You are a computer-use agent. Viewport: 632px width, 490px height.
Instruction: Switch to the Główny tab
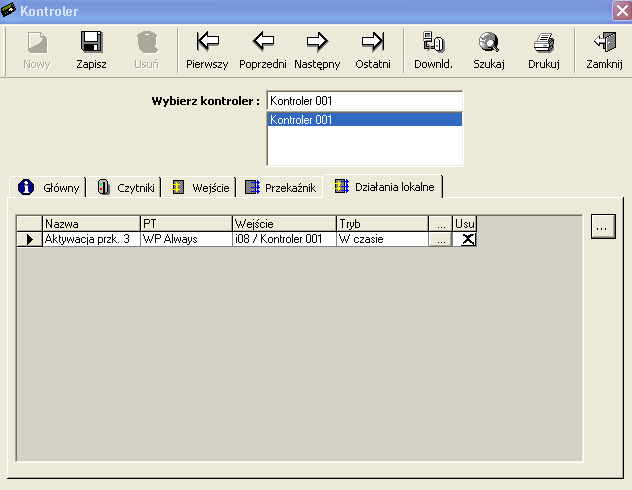point(48,187)
